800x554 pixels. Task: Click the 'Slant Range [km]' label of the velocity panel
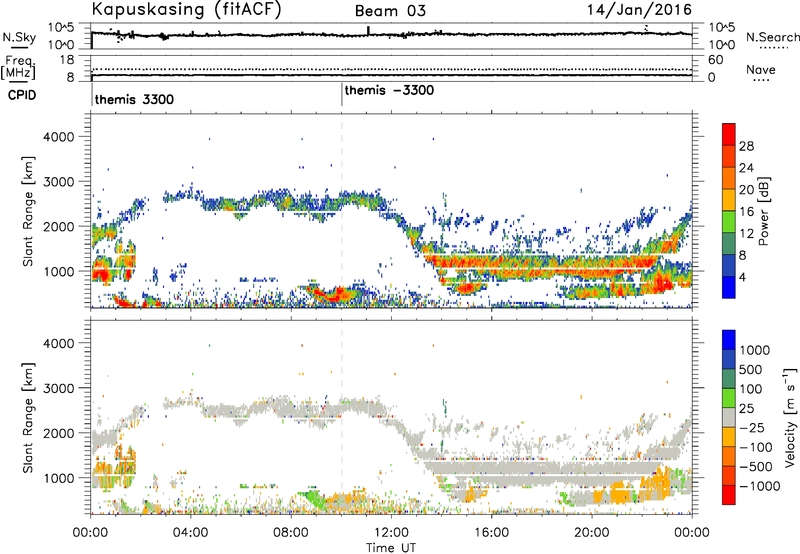click(29, 418)
